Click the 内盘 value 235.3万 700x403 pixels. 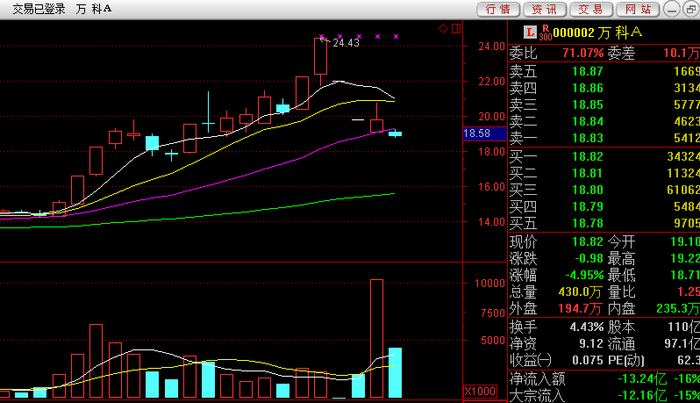coord(678,309)
